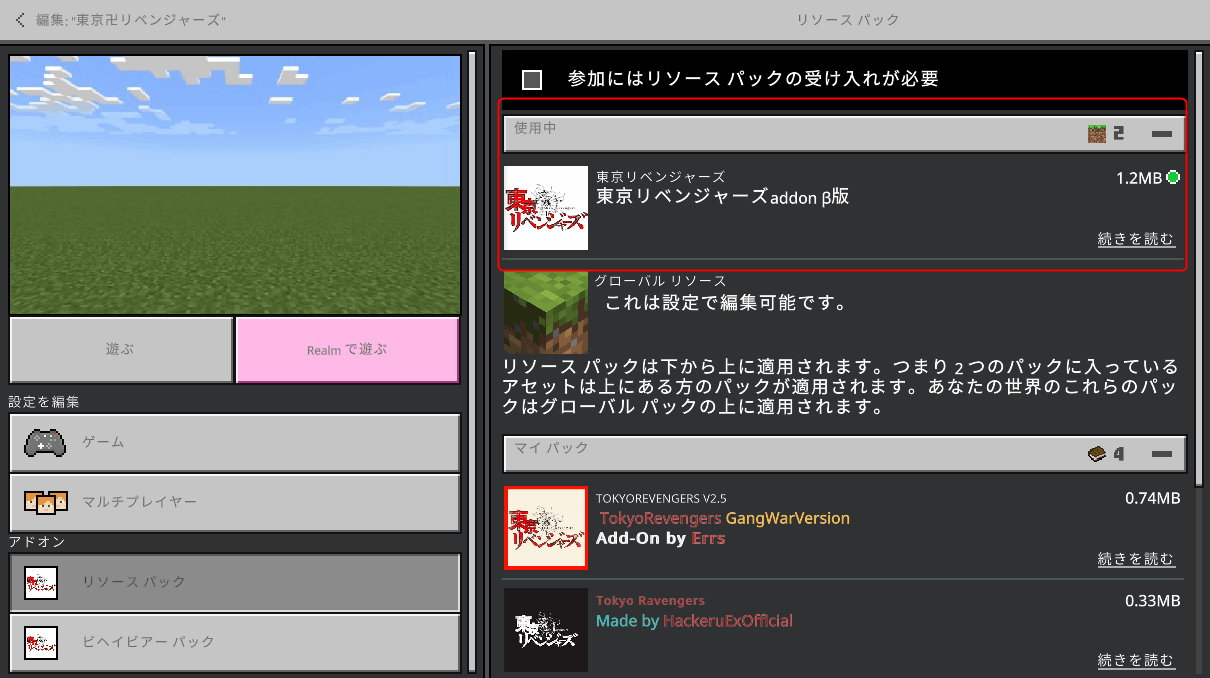
Task: Tick the require resource pack acceptance checkbox
Action: pyautogui.click(x=532, y=79)
